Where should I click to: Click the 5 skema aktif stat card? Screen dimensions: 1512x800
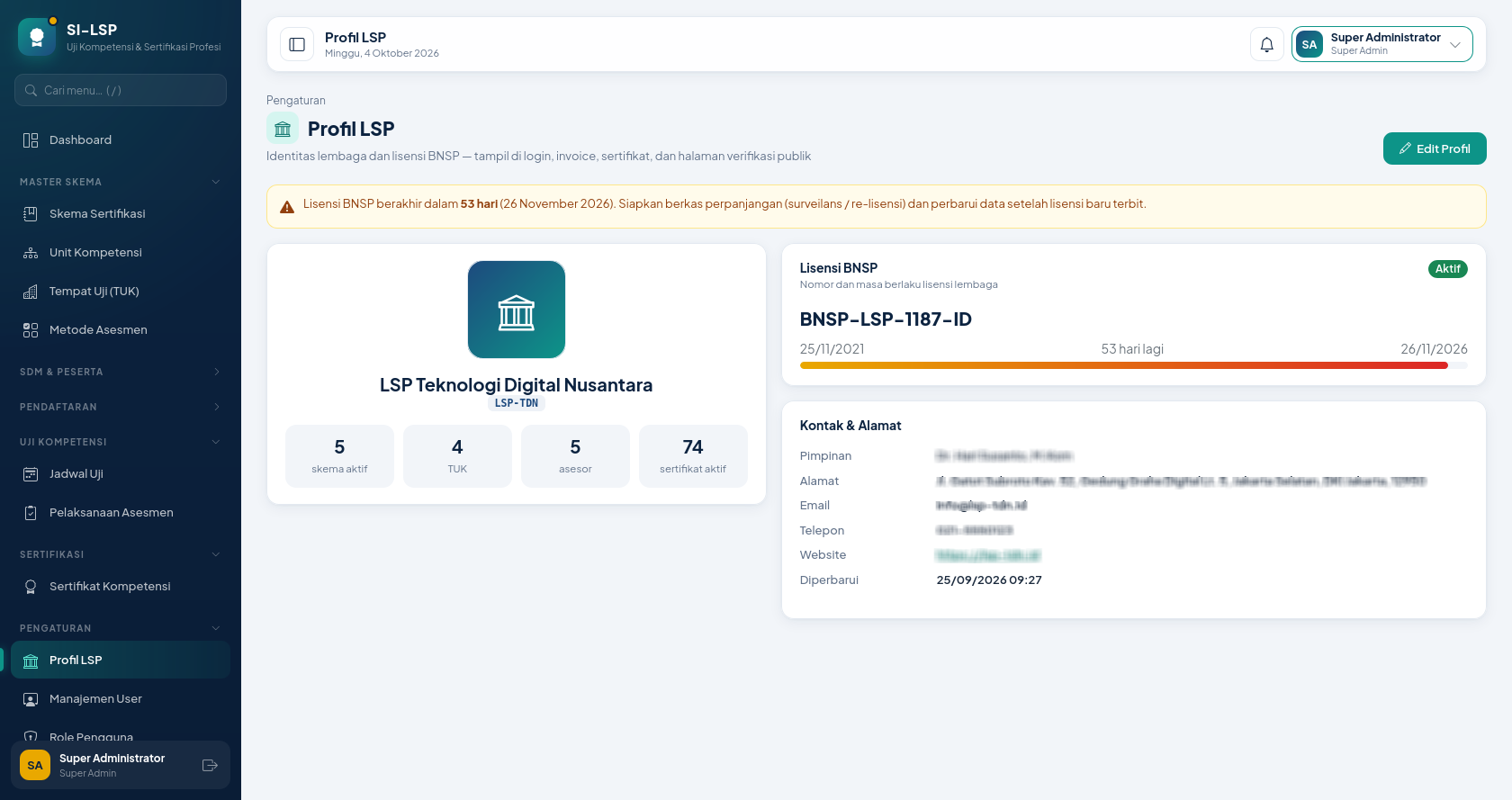339,456
